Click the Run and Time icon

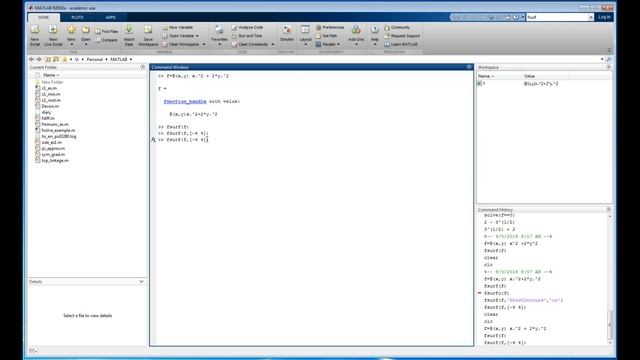(x=234, y=36)
